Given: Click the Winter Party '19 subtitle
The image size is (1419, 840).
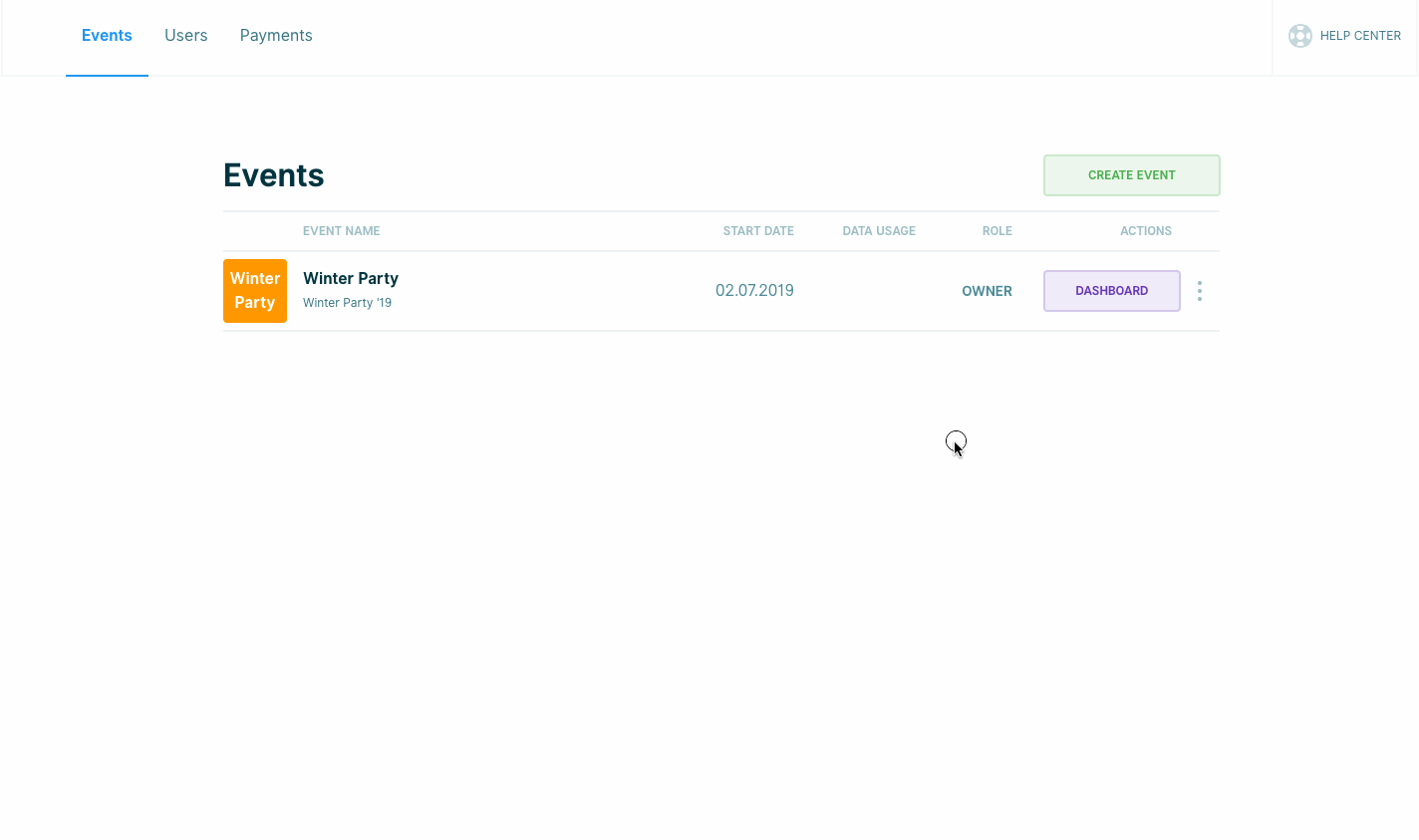Looking at the screenshot, I should [x=347, y=303].
